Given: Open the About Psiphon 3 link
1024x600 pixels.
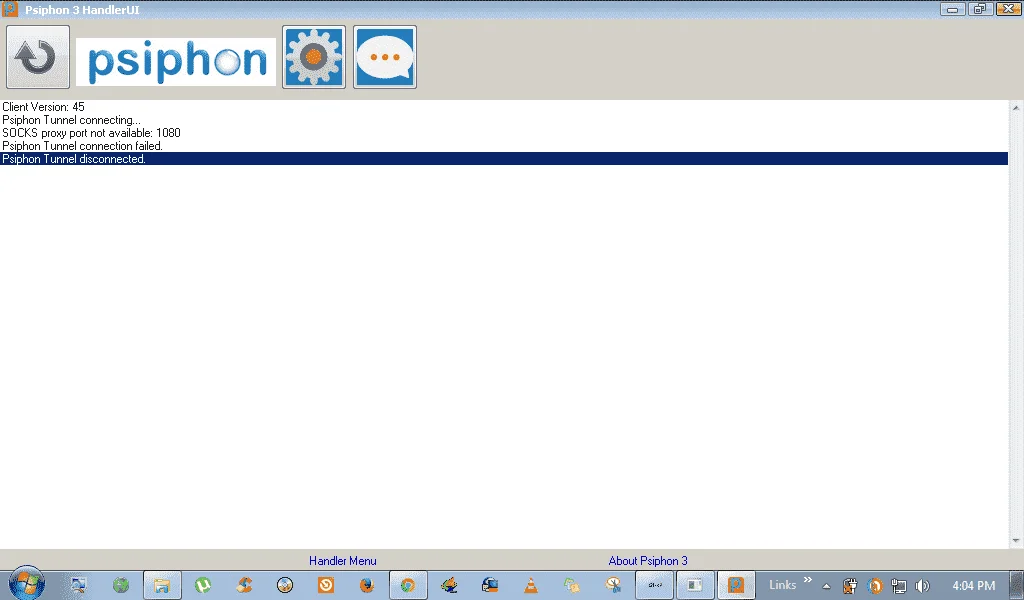Looking at the screenshot, I should (648, 561).
